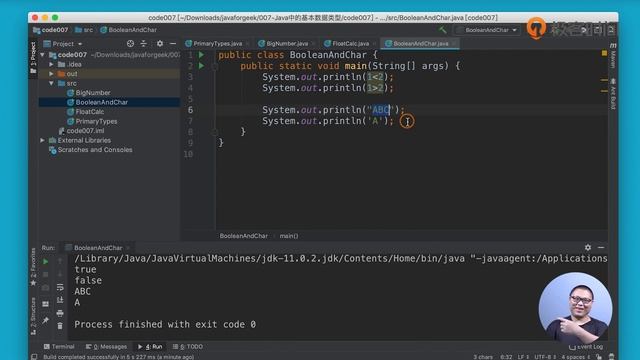
Task: Open the Ant Build tool window strip
Action: (x=613, y=94)
